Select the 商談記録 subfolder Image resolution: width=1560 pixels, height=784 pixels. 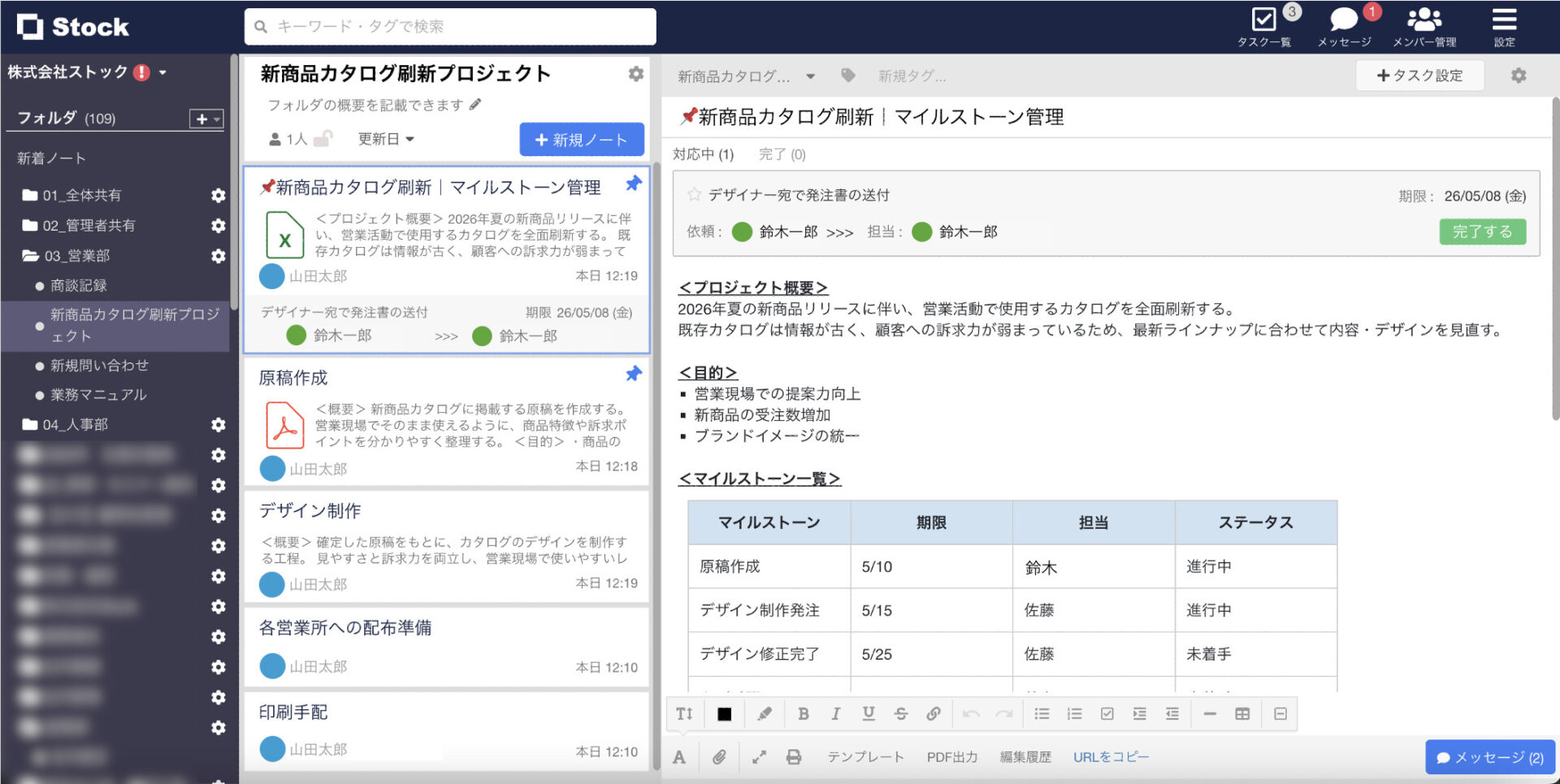point(79,286)
